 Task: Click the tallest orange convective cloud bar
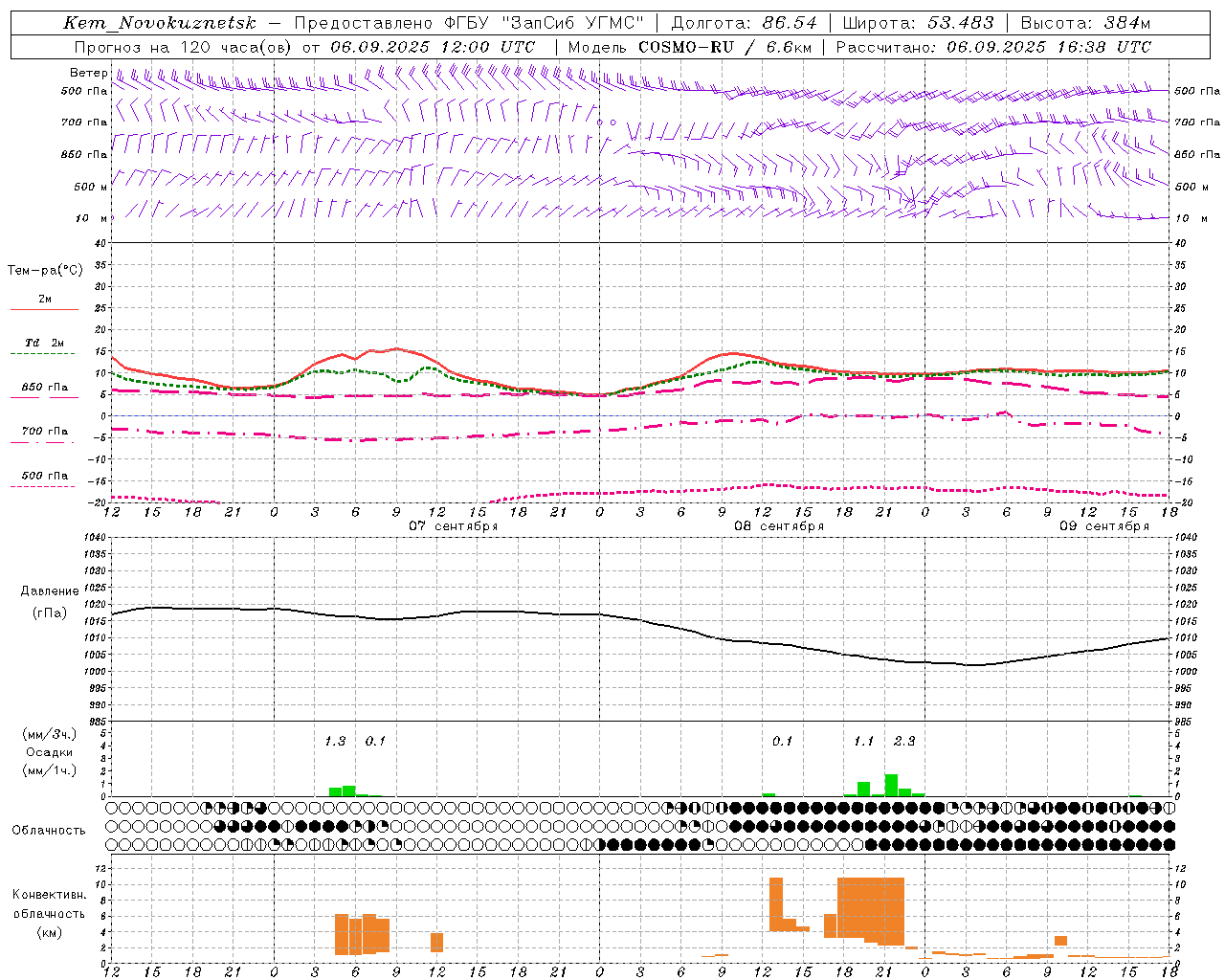(870, 907)
